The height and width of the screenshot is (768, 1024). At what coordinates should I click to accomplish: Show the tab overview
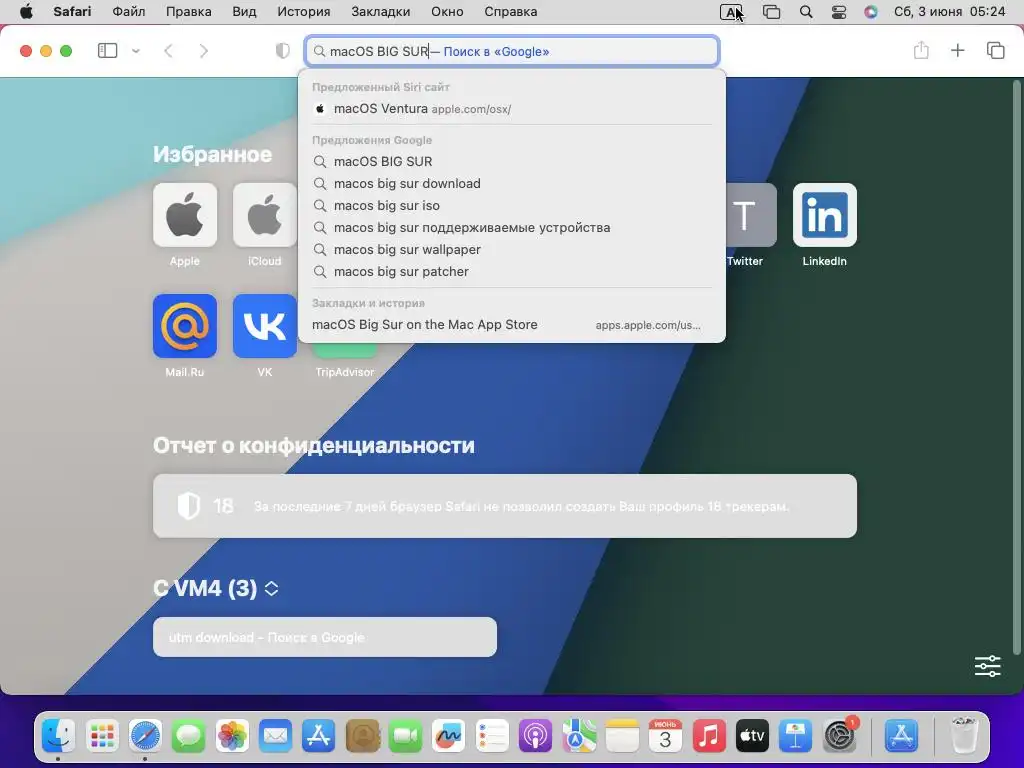point(995,50)
